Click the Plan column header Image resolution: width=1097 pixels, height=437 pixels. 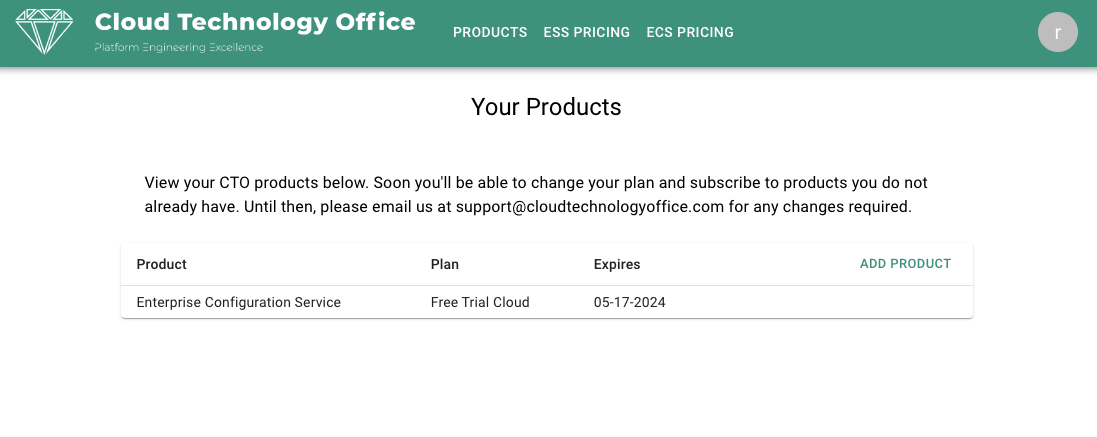click(445, 264)
